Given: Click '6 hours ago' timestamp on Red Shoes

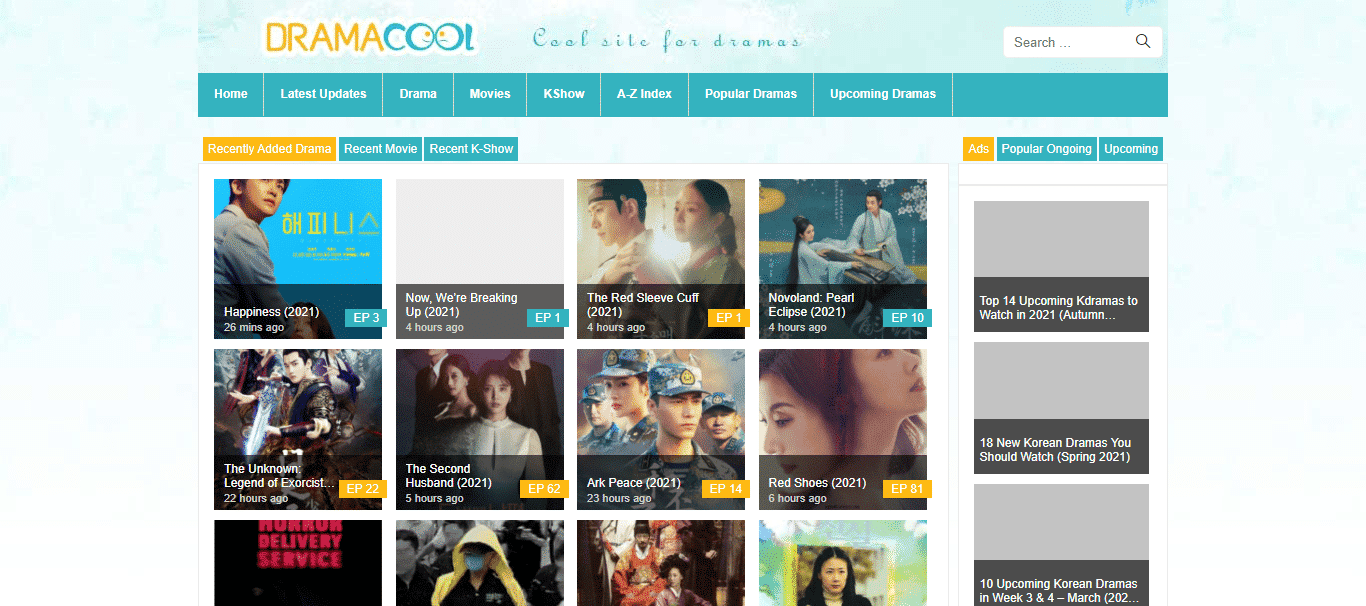Looking at the screenshot, I should pos(797,498).
